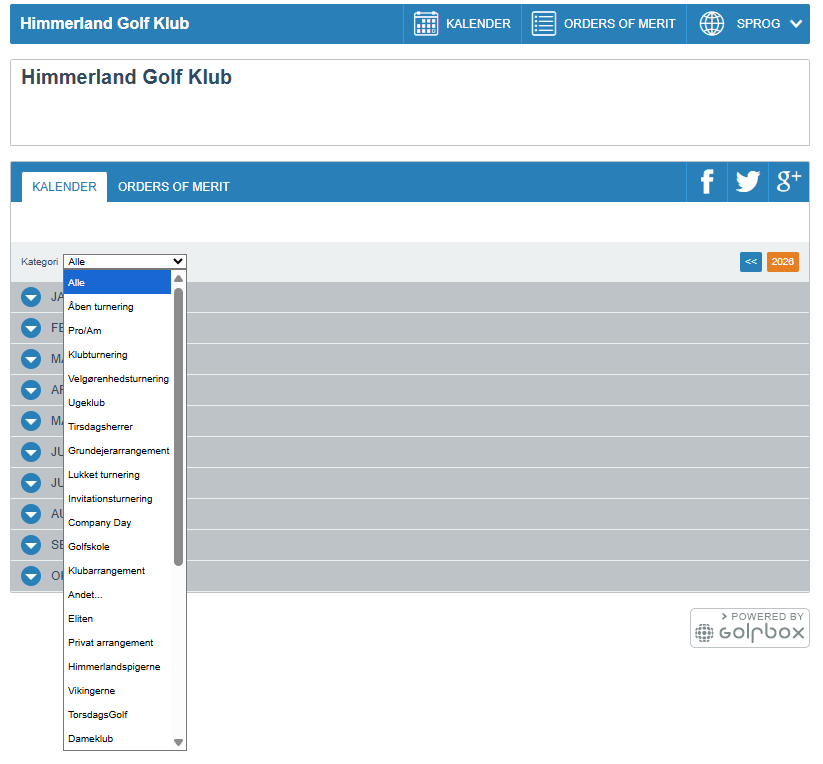Viewport: 823px width, 764px height.
Task: Go to previous year with << button
Action: [751, 262]
